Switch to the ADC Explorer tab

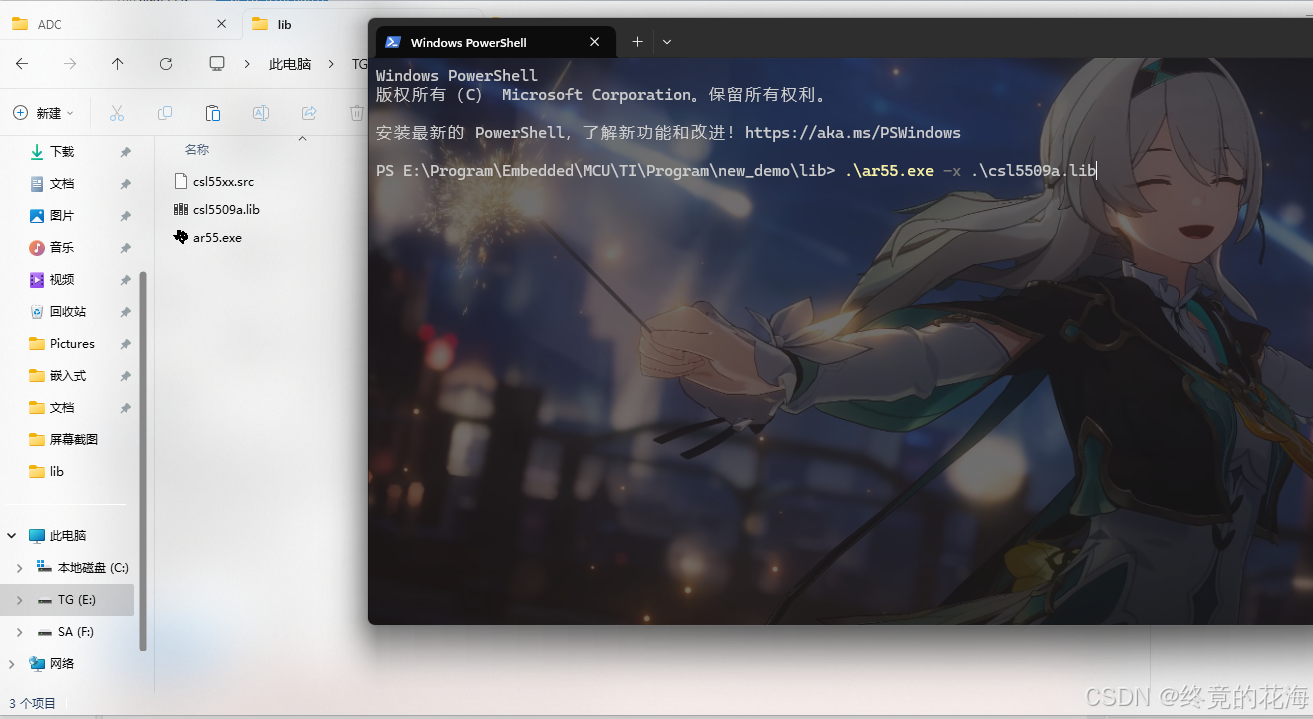click(120, 24)
